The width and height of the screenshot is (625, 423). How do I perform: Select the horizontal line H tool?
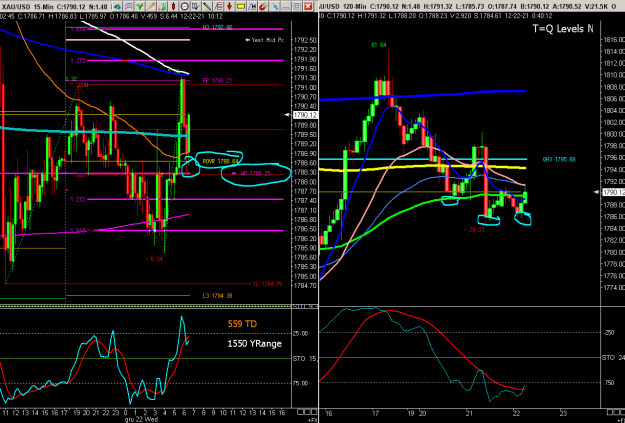tap(252, 6)
